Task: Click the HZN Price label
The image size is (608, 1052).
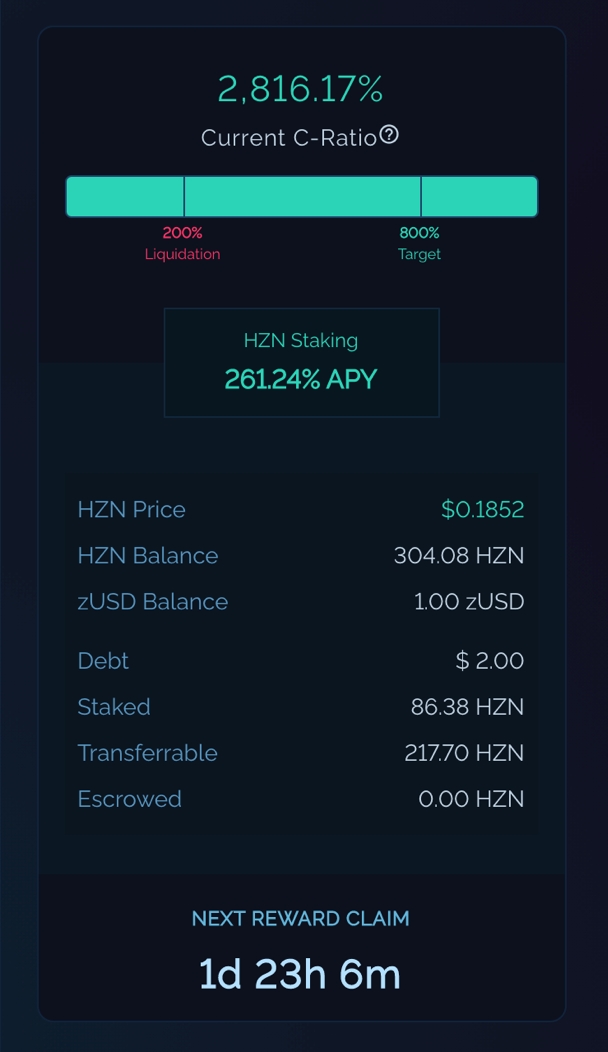Action: pos(131,509)
